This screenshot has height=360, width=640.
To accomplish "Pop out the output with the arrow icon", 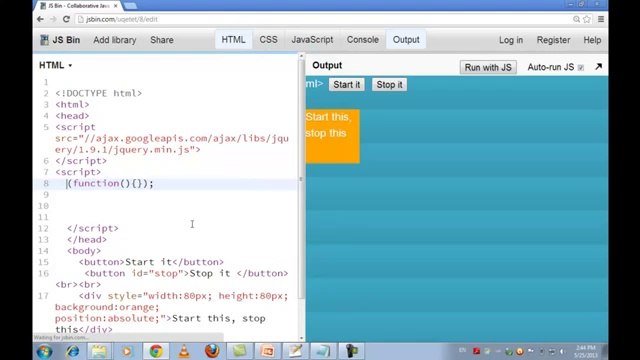I will (598, 67).
